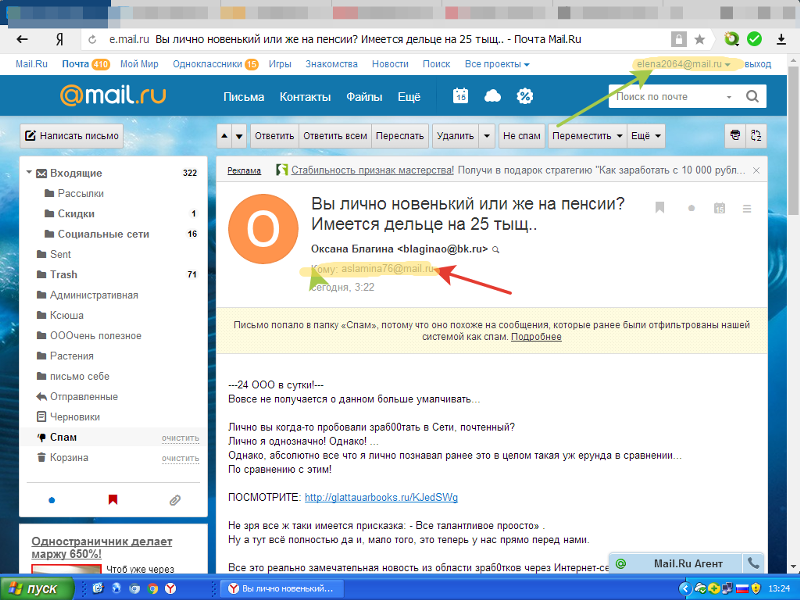The image size is (800, 600).
Task: Expand hidden tray icons arrow
Action: (686, 588)
